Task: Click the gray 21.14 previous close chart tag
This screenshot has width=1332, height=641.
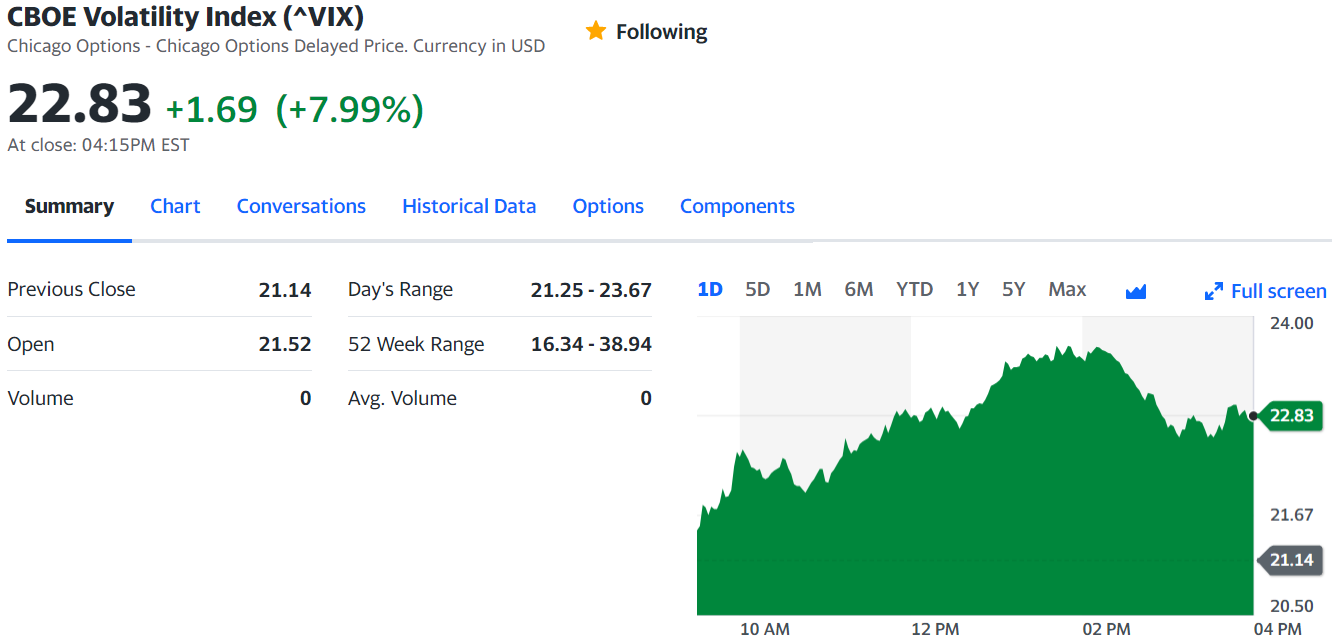Action: 1291,560
